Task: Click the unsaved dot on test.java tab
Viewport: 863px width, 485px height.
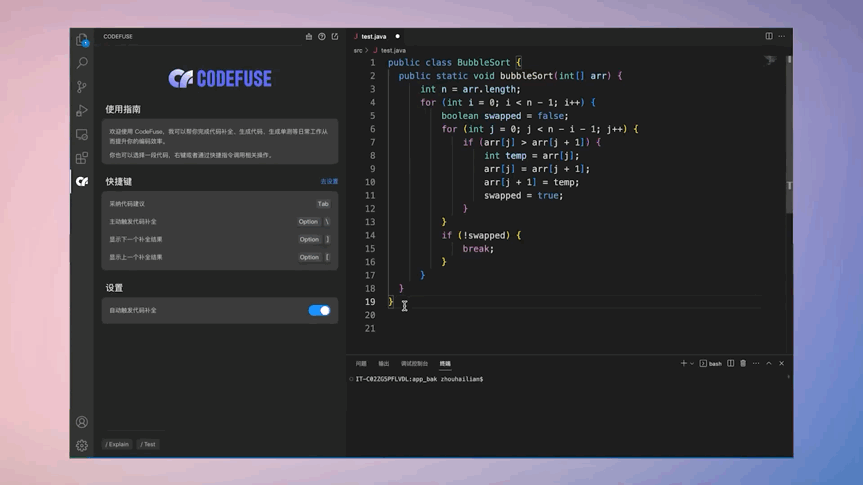Action: (397, 36)
